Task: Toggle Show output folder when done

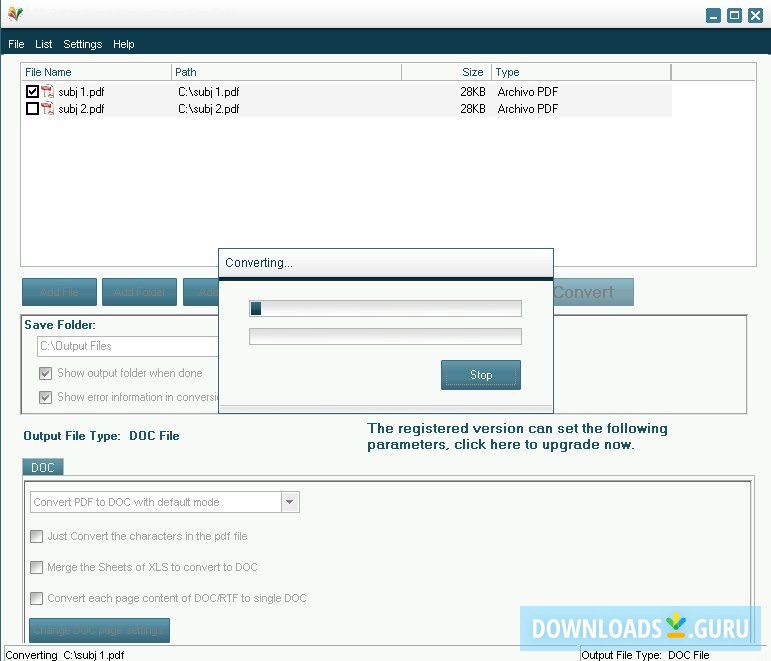Action: (x=45, y=373)
